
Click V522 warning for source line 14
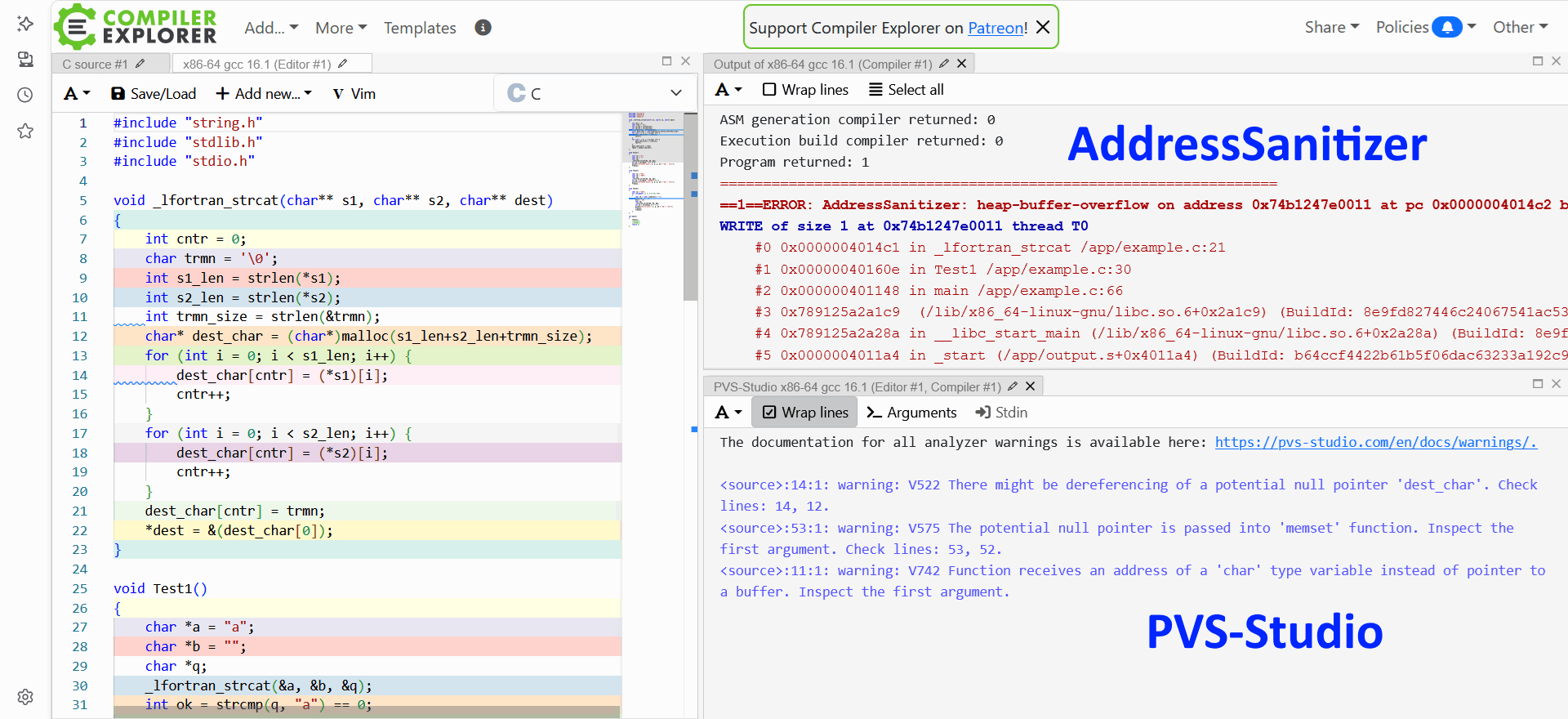[1129, 495]
